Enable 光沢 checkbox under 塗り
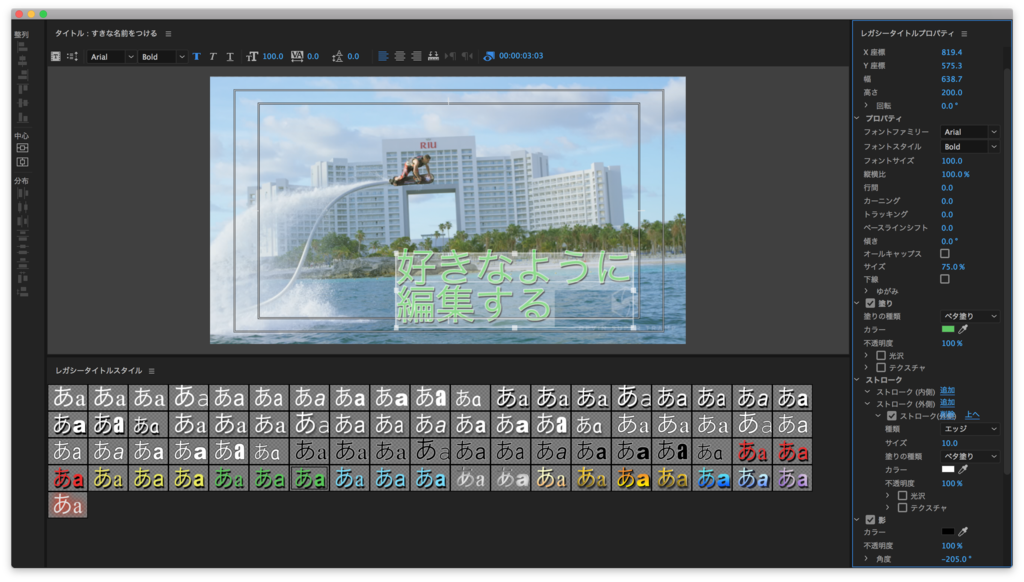The width and height of the screenshot is (1024, 582). [x=881, y=355]
